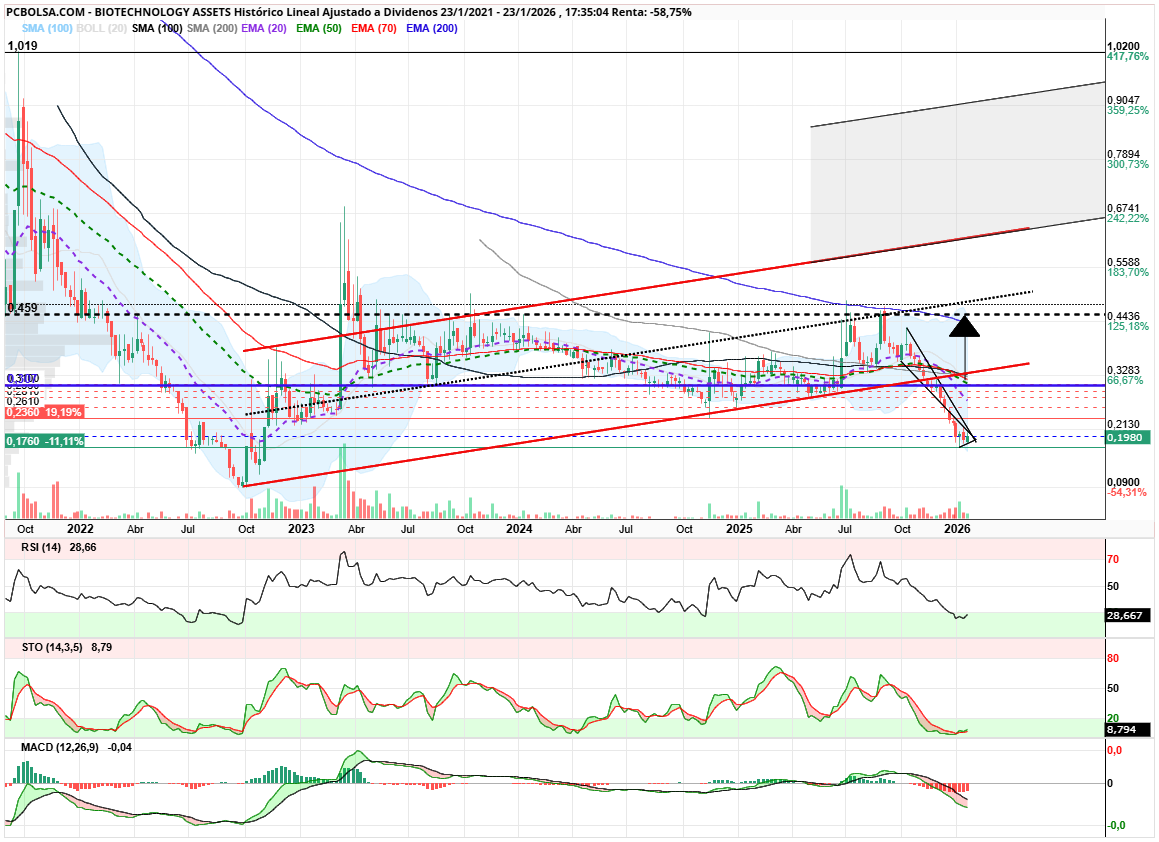Click the BOLL (20) legend label

pyautogui.click(x=102, y=28)
